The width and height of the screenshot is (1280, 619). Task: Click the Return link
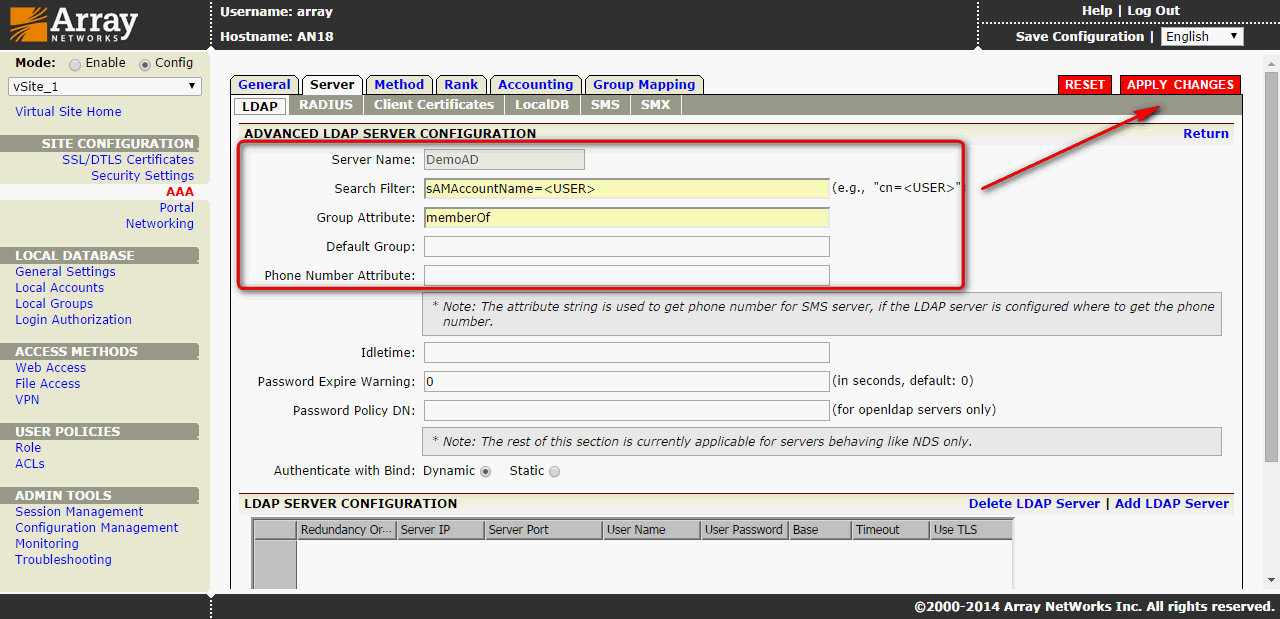pyautogui.click(x=1205, y=134)
